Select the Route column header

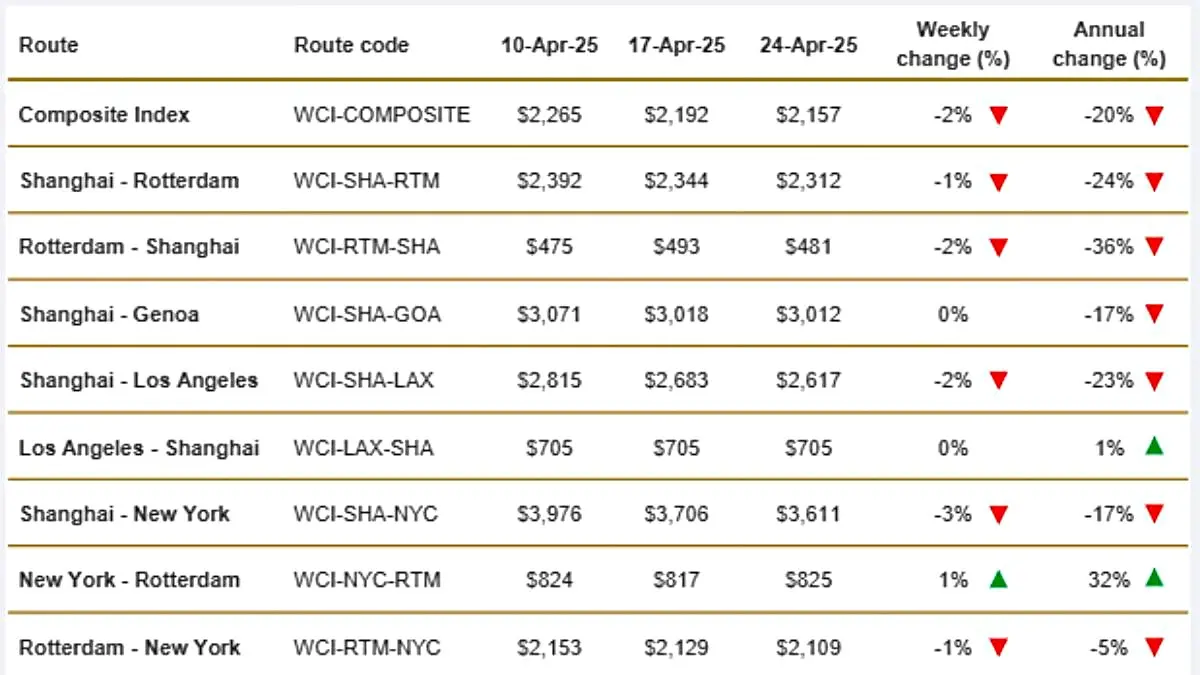pos(48,45)
